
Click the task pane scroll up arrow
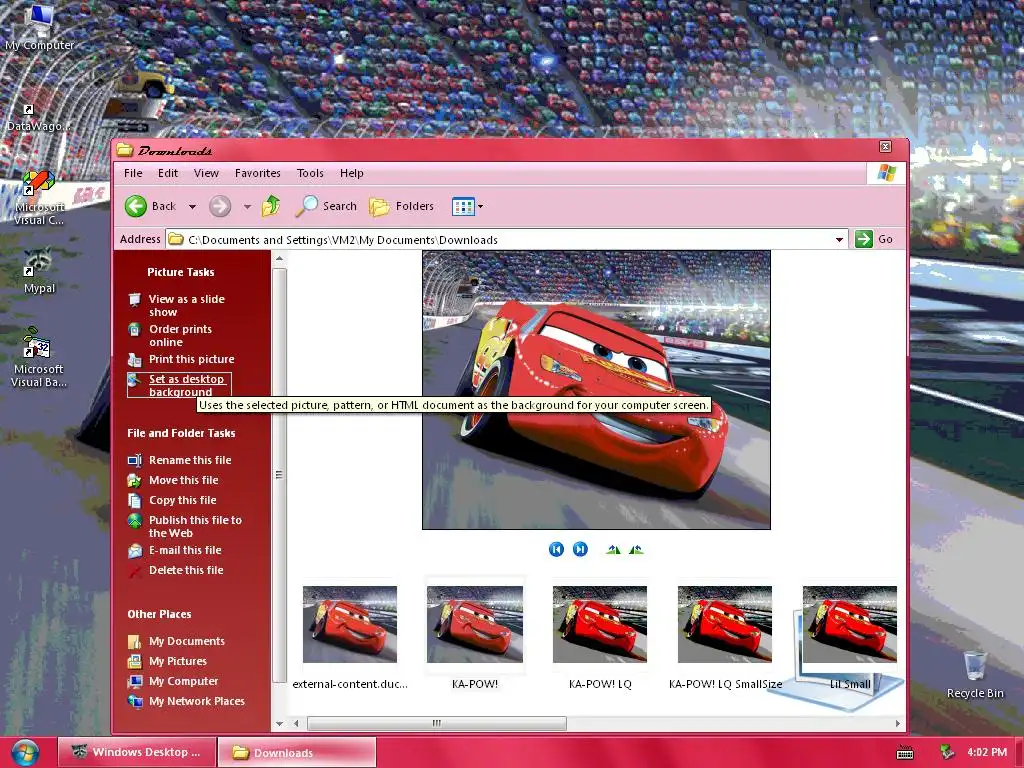point(280,259)
